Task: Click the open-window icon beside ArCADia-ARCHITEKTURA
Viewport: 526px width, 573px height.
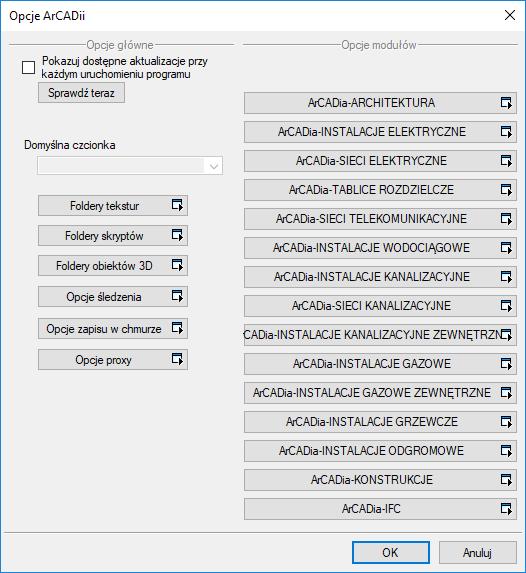Action: click(506, 103)
